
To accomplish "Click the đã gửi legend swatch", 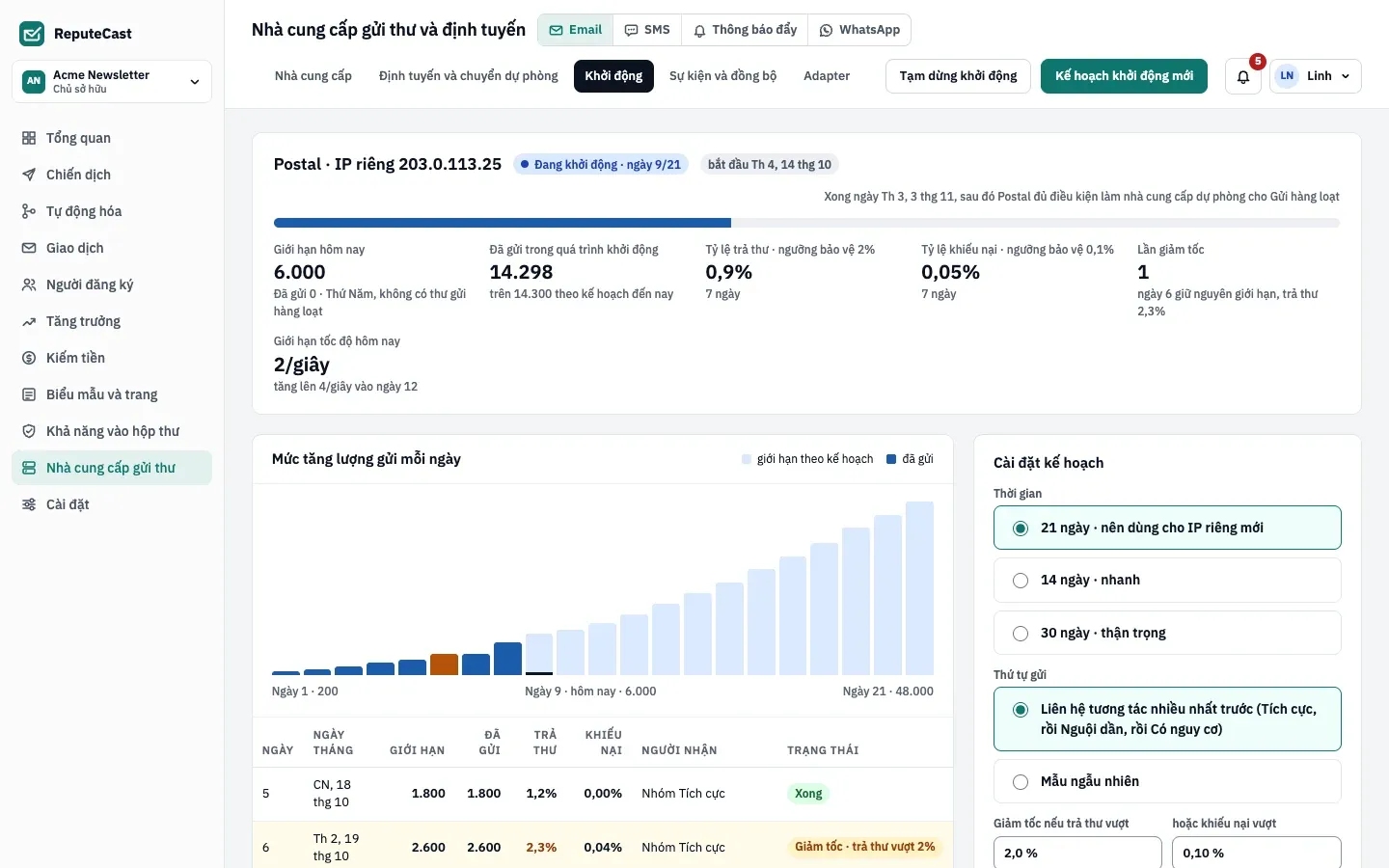I will 892,459.
